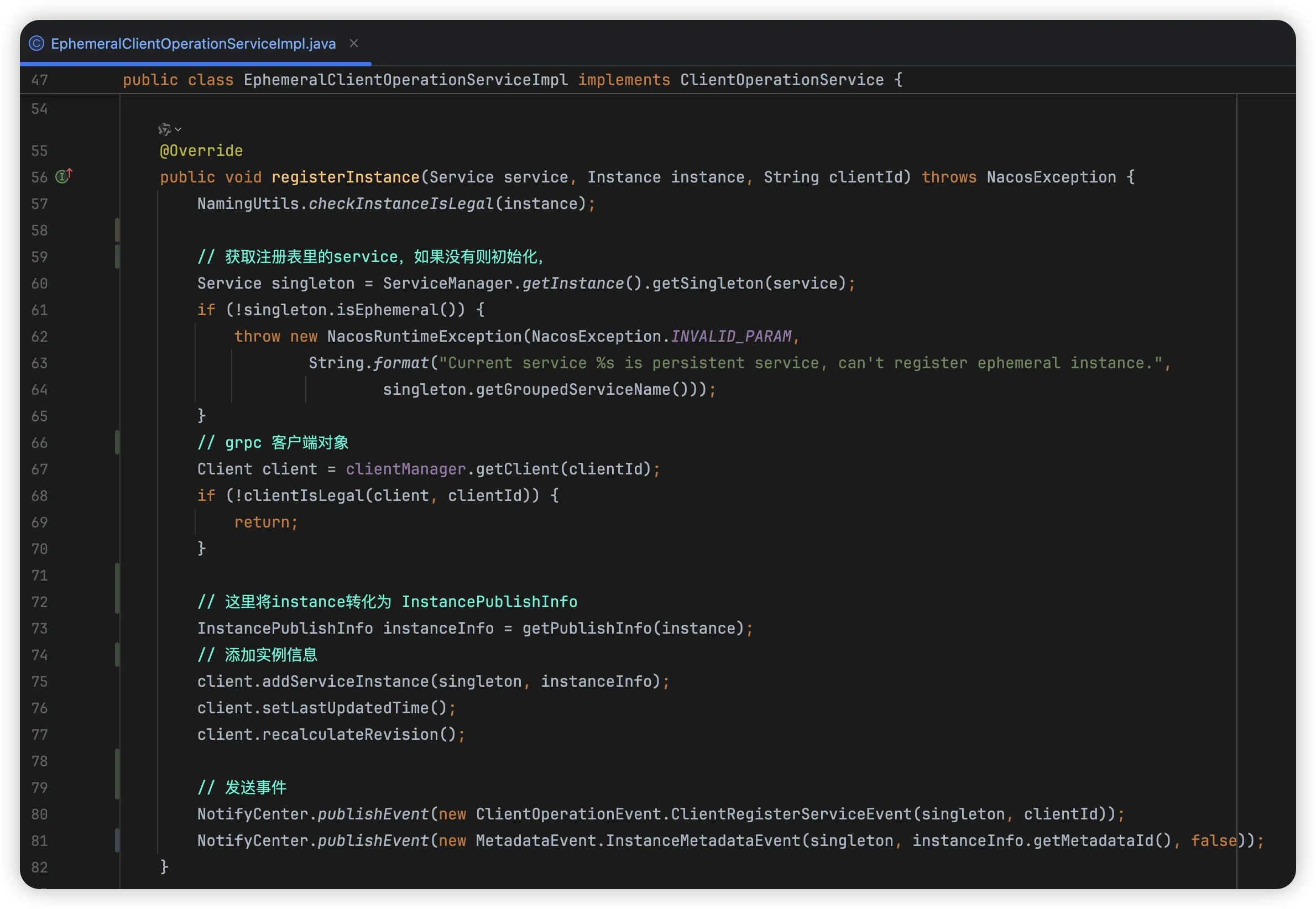Click the blue-gray modified marker at line 81
Viewport: 1316px width, 909px height.
[117, 840]
